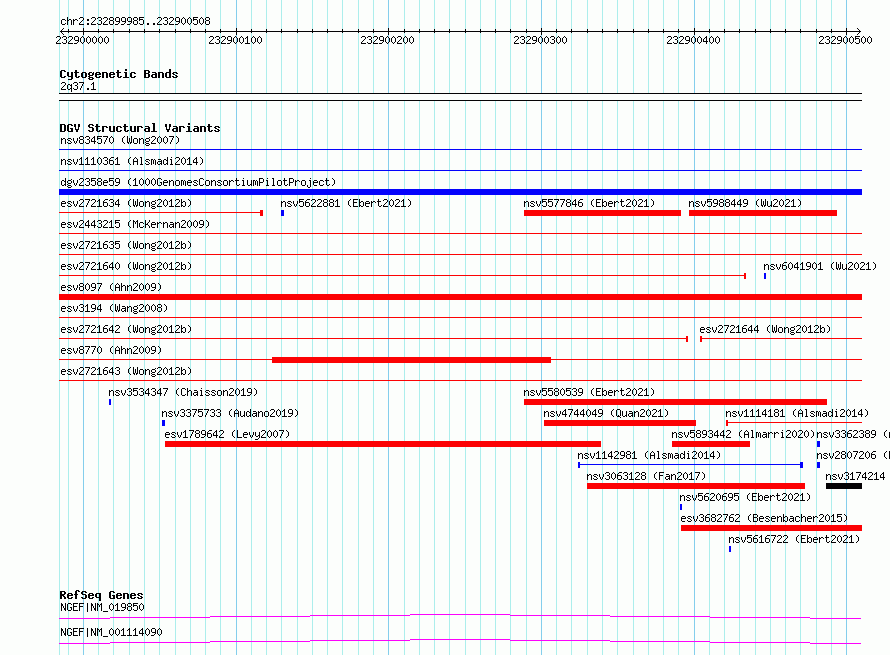The width and height of the screenshot is (890, 655).
Task: Select the nsv3534347 blue marker
Action: pos(110,402)
